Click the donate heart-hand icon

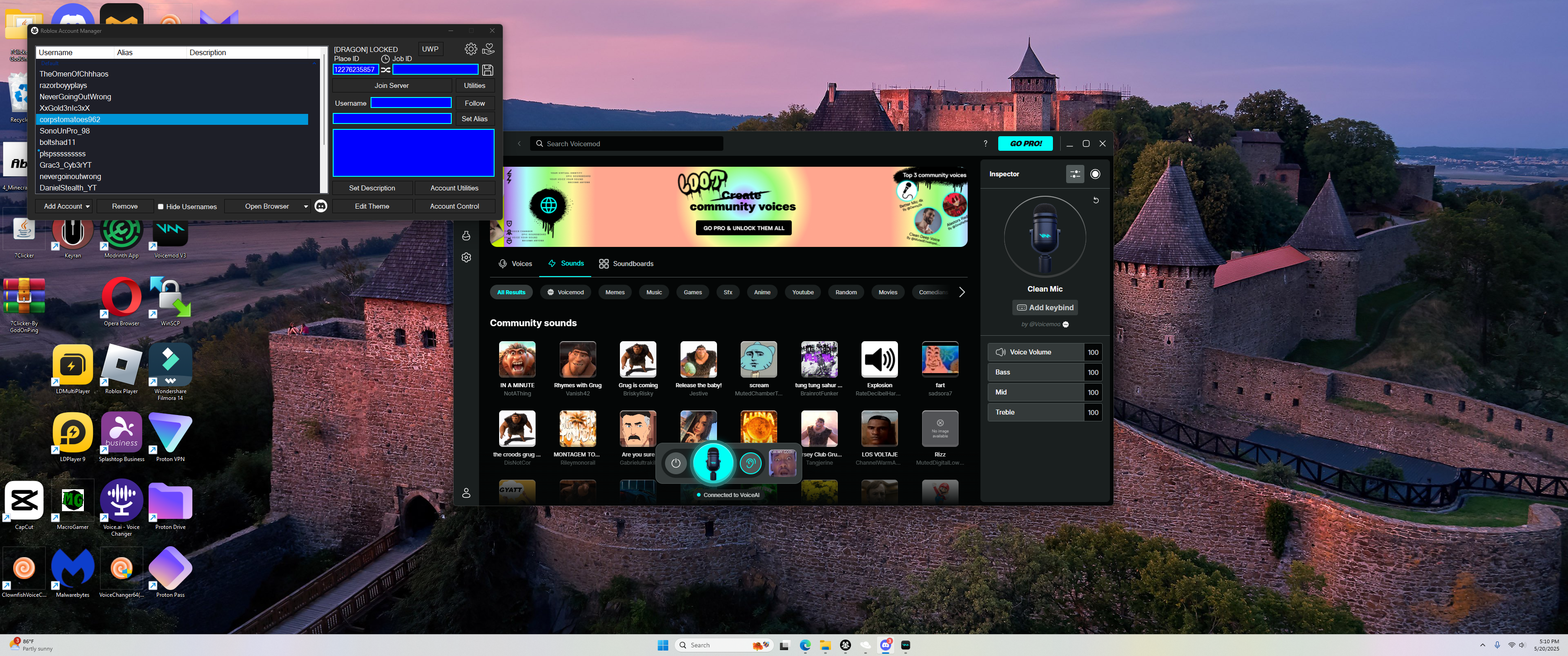(x=488, y=49)
